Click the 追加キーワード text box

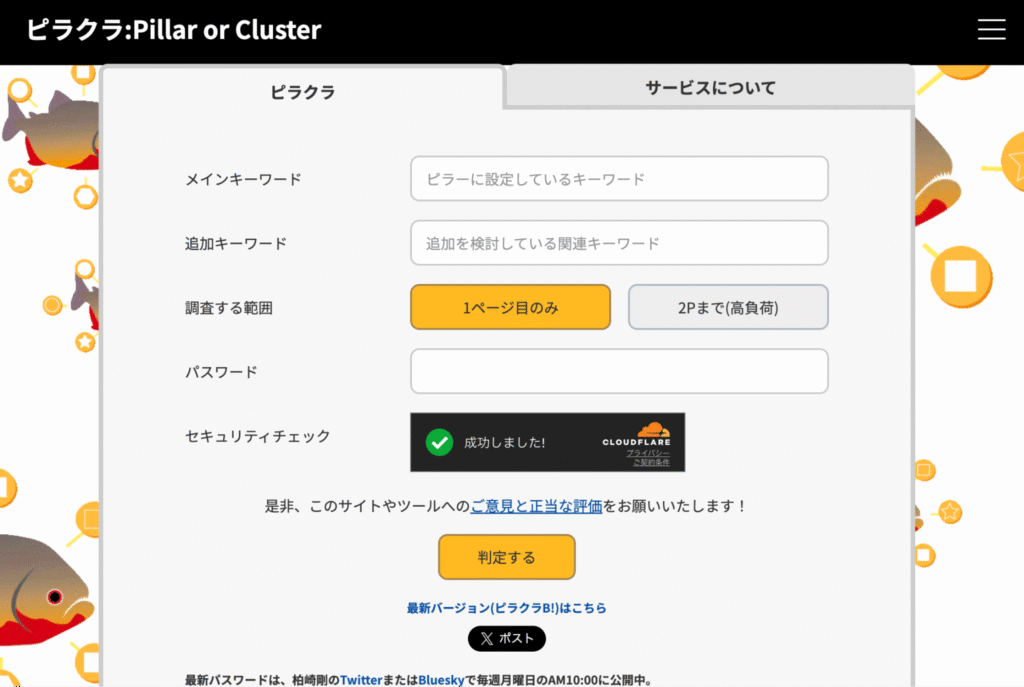(x=619, y=243)
